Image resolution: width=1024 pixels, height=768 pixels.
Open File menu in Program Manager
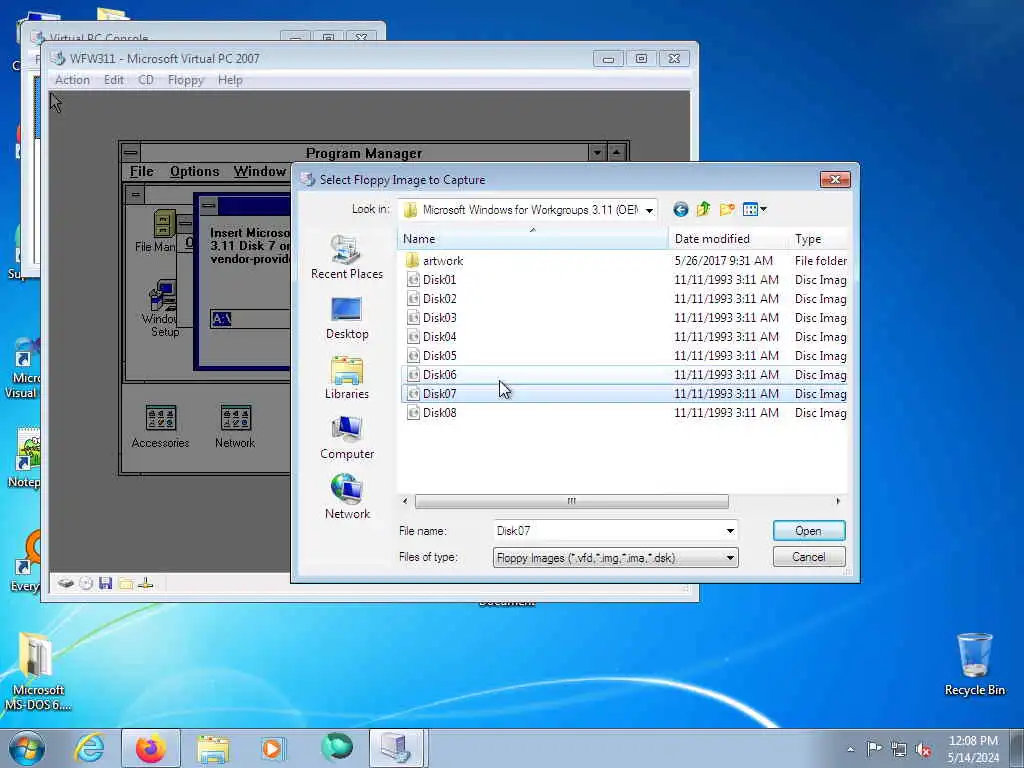[142, 171]
